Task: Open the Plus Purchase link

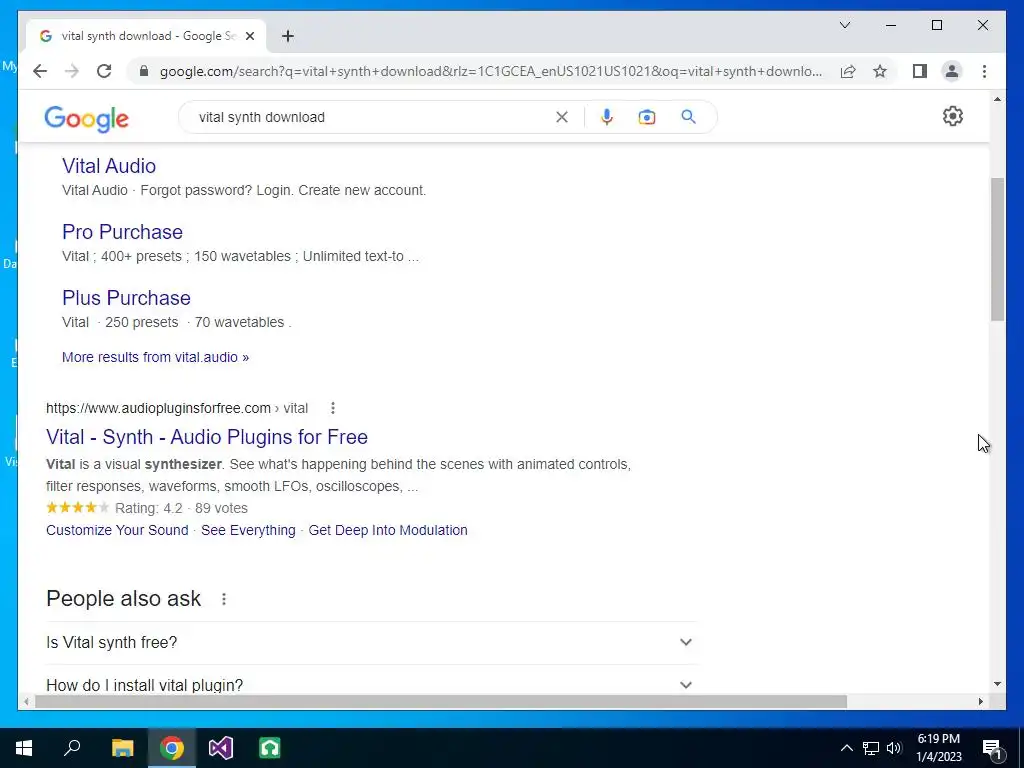Action: click(126, 298)
